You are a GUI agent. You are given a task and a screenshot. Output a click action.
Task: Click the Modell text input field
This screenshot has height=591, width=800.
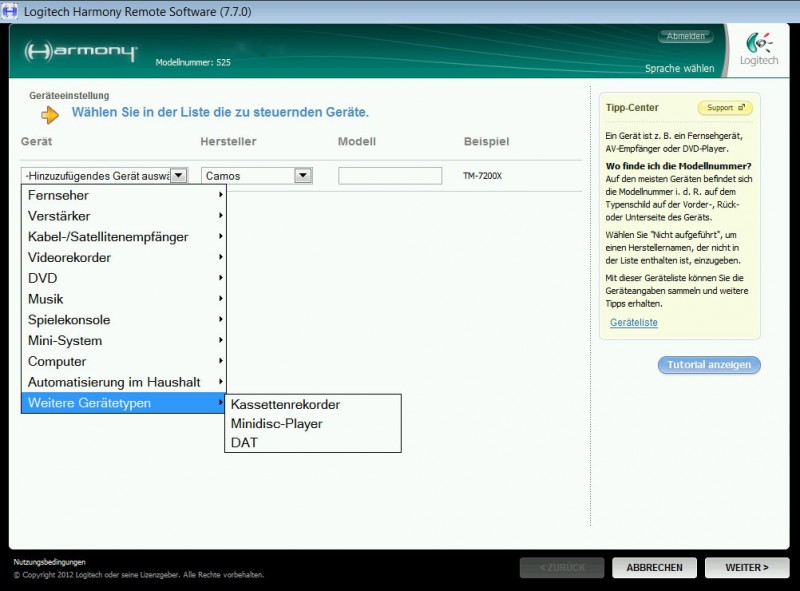pyautogui.click(x=390, y=176)
